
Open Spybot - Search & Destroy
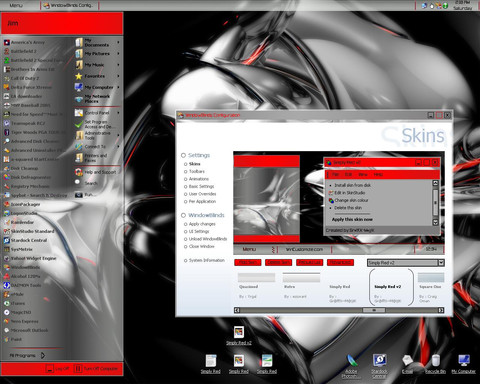tap(35, 195)
